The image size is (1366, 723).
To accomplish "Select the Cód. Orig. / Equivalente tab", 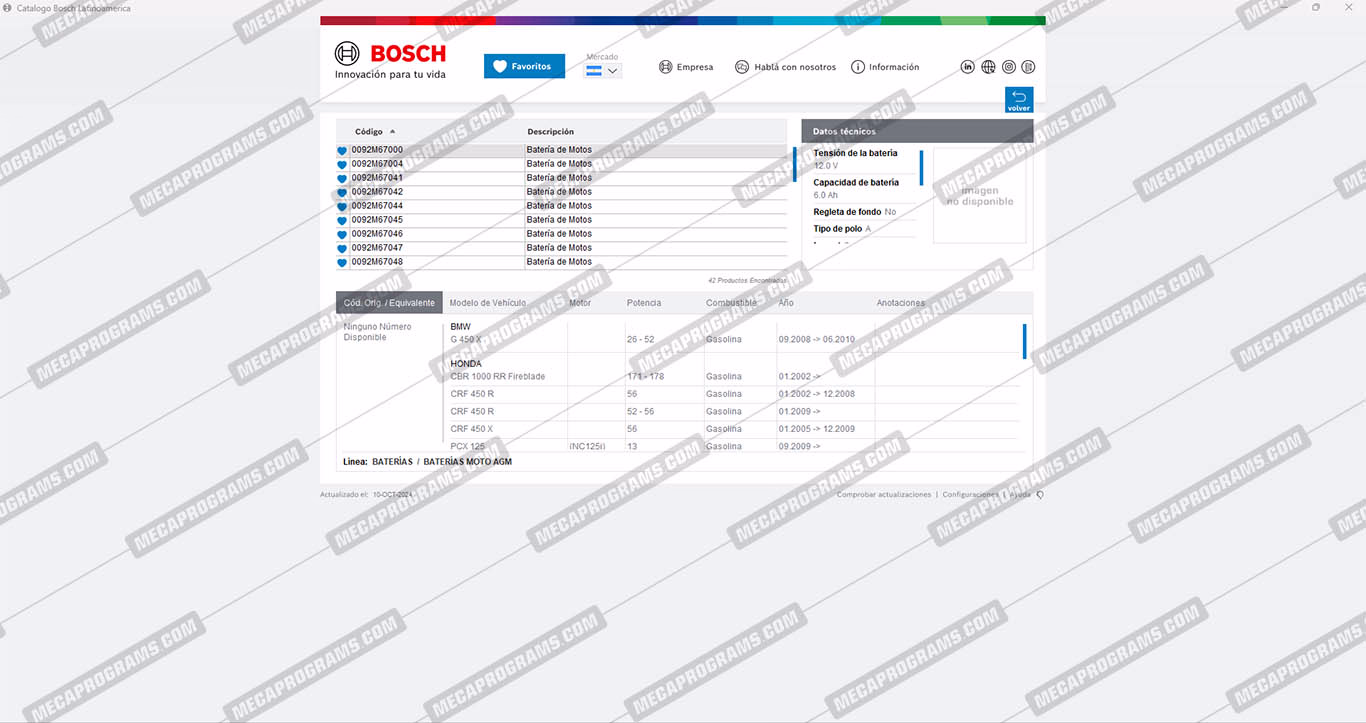I will [389, 303].
